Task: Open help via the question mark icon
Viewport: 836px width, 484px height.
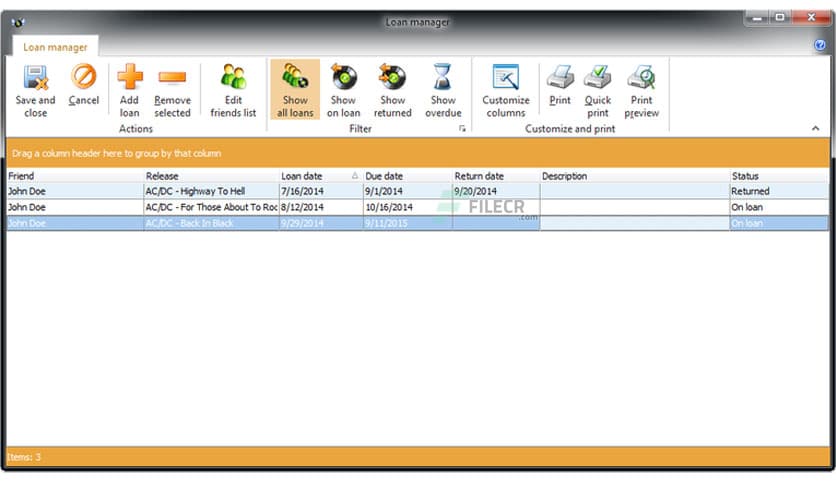Action: pyautogui.click(x=820, y=46)
